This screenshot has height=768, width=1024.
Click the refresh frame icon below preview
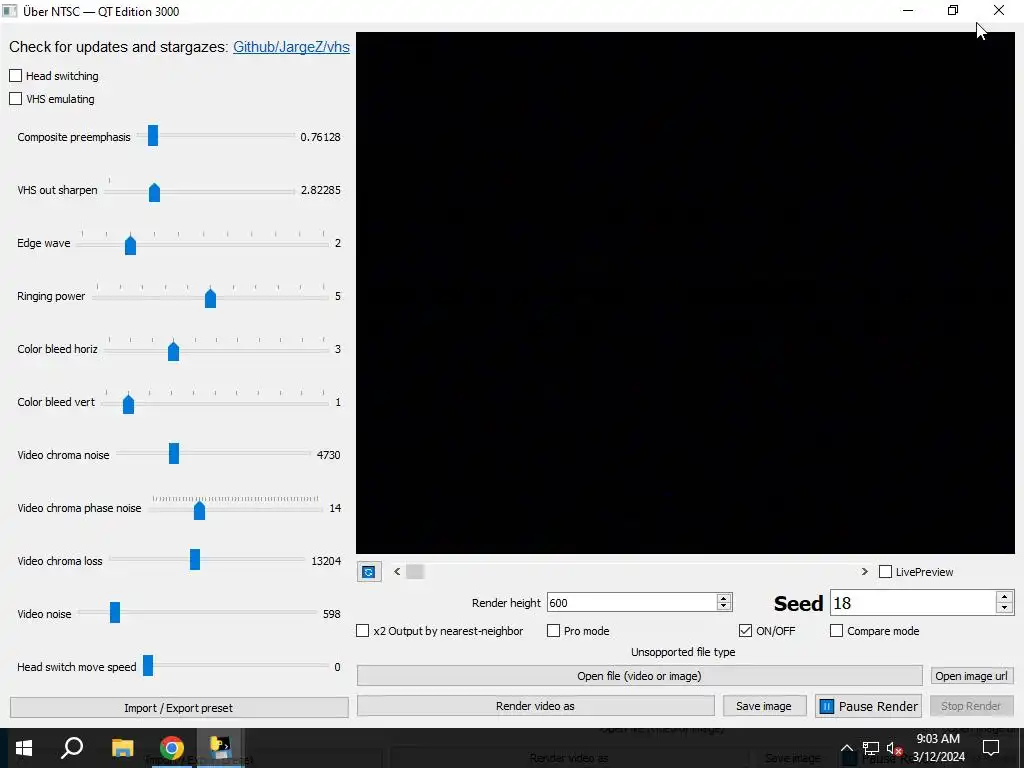[369, 572]
